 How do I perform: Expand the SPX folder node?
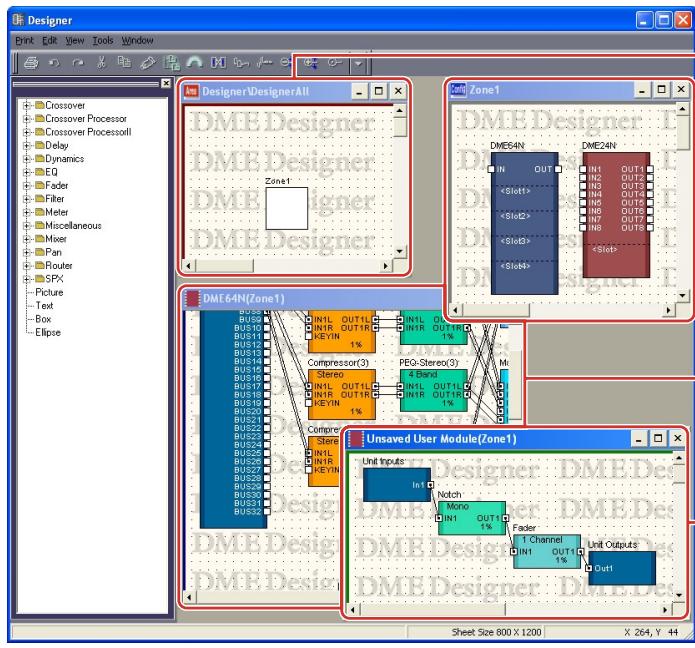pyautogui.click(x=27, y=279)
